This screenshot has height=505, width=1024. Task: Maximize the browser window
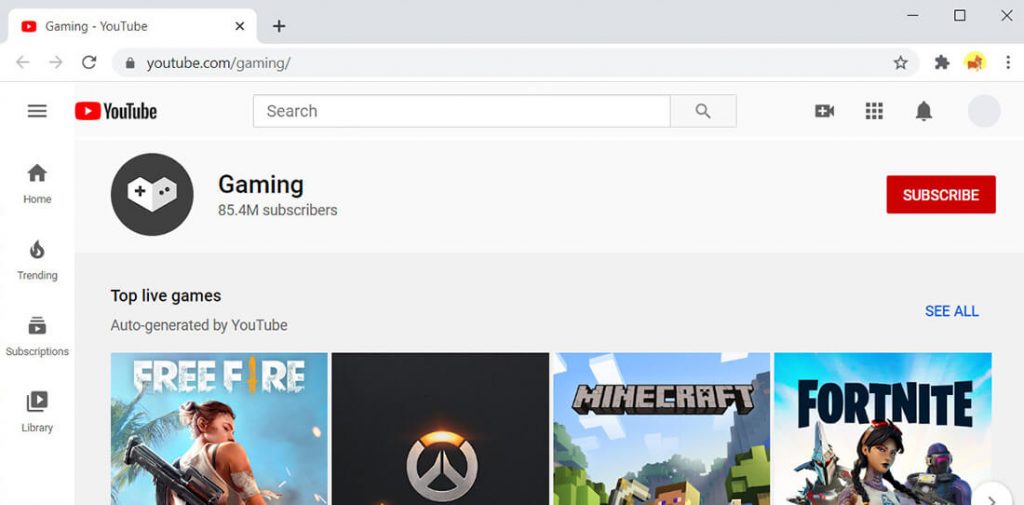(x=959, y=16)
